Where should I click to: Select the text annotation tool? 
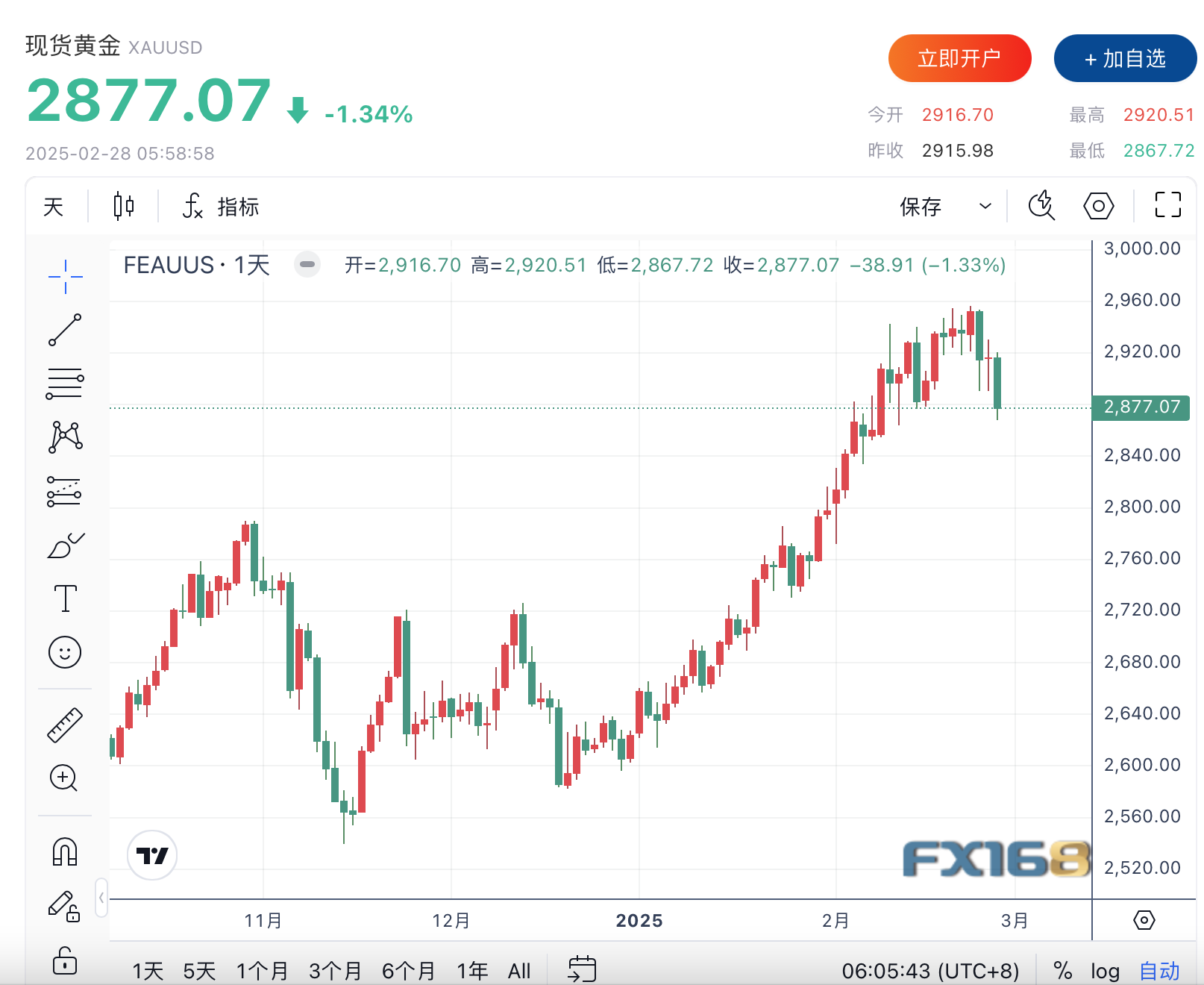65,598
